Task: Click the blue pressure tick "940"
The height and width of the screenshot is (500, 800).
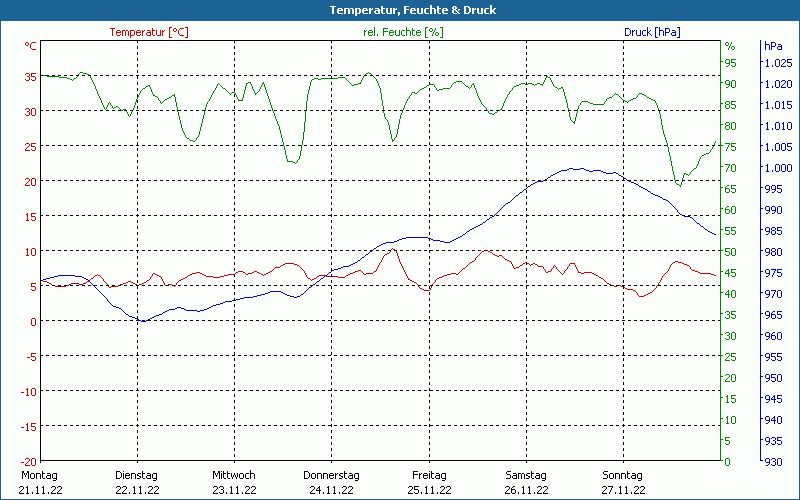Action: click(773, 420)
